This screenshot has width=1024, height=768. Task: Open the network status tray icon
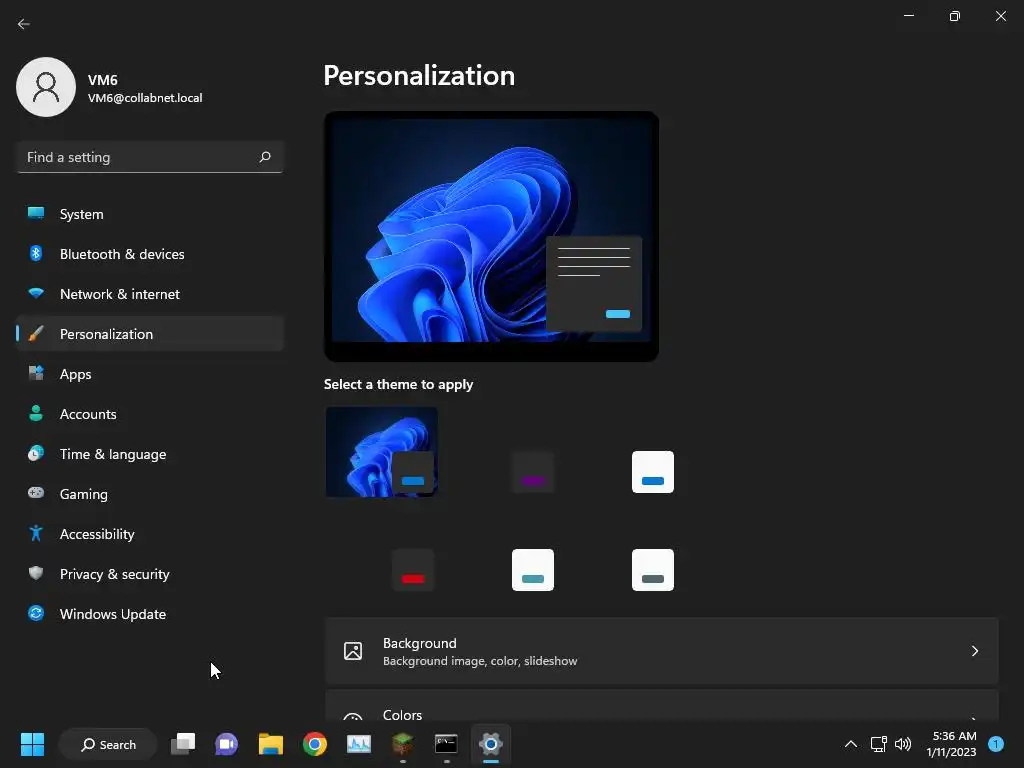pos(878,744)
